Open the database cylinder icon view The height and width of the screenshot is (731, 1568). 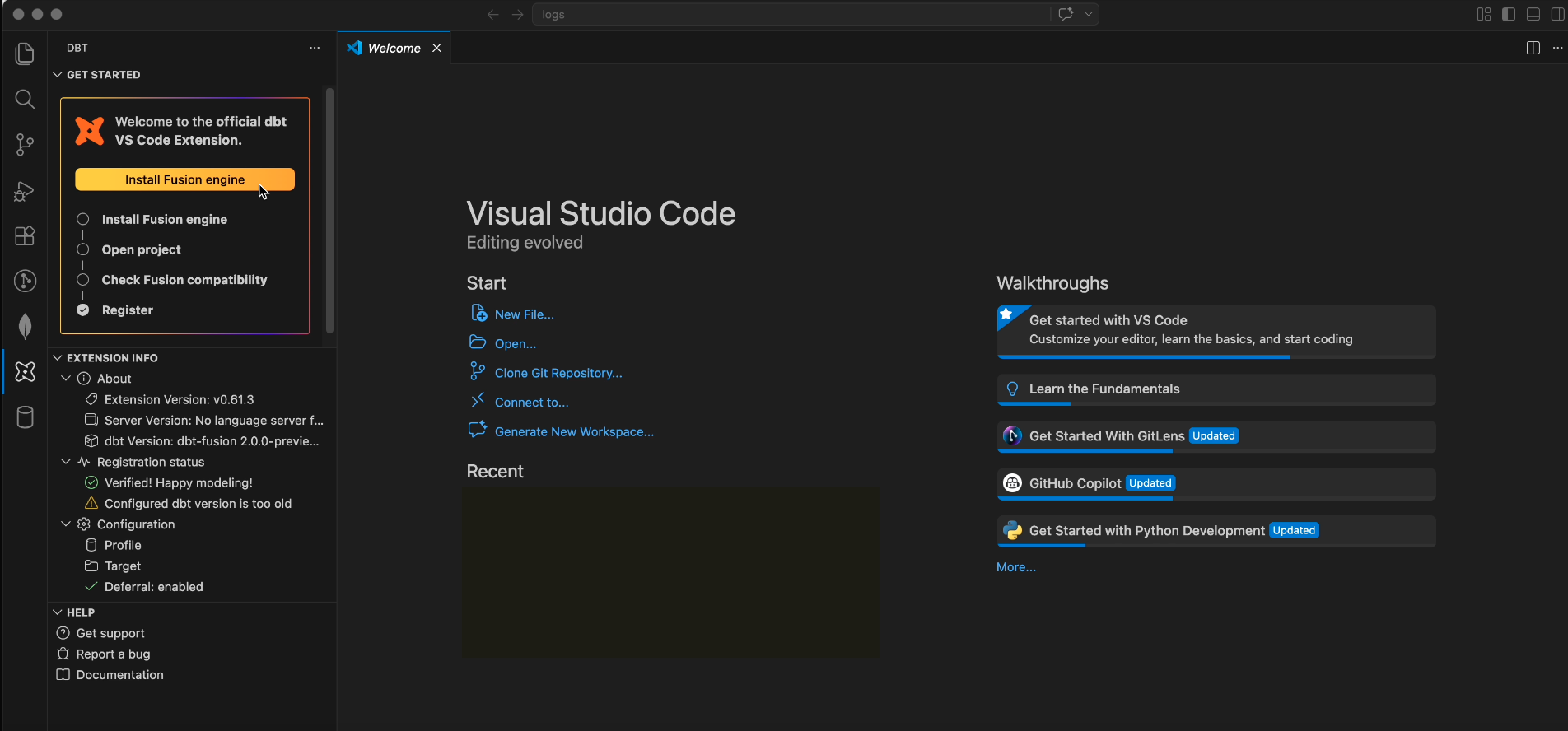(x=25, y=417)
